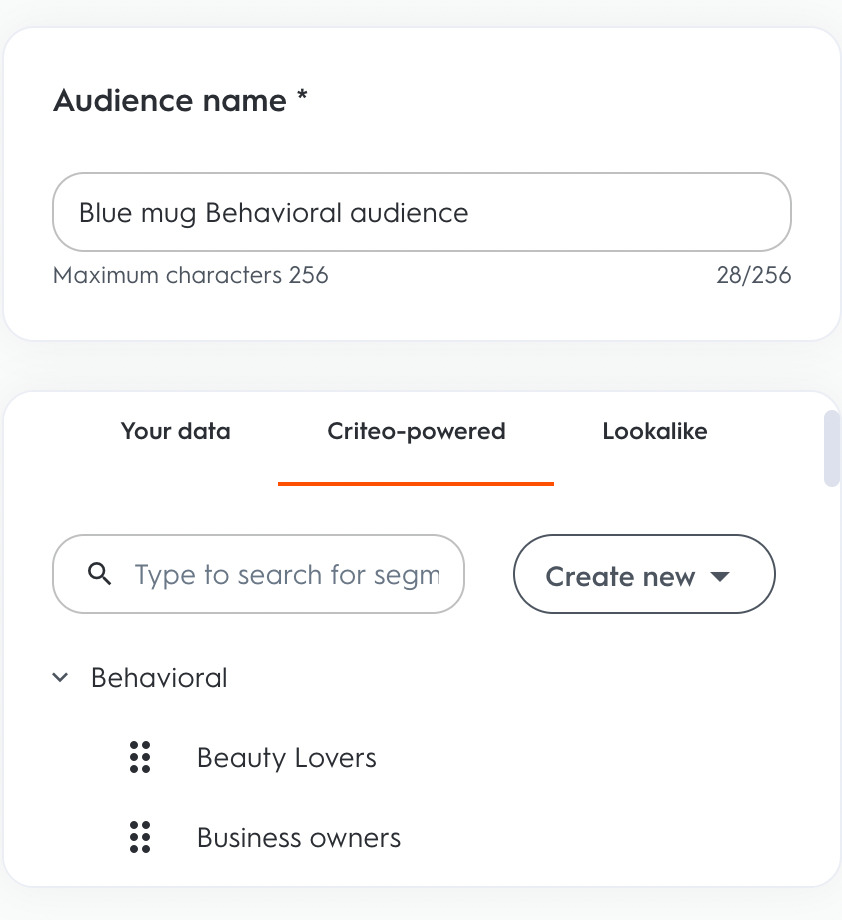Collapse the Behavioral section chevron
This screenshot has width=842, height=920.
tap(61, 678)
